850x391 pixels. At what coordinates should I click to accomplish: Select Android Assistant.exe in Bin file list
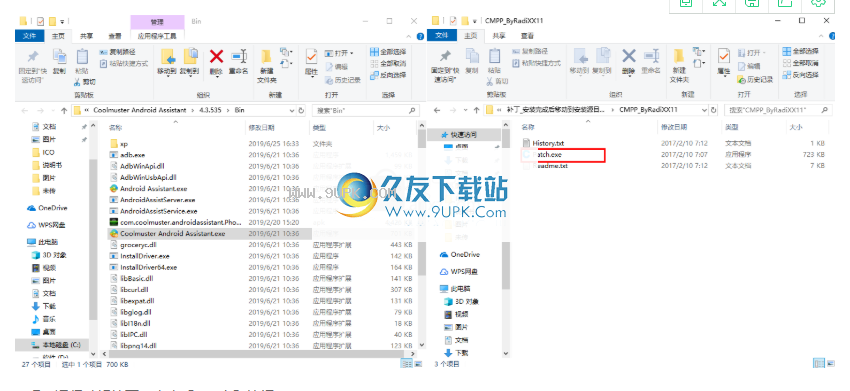pos(153,189)
